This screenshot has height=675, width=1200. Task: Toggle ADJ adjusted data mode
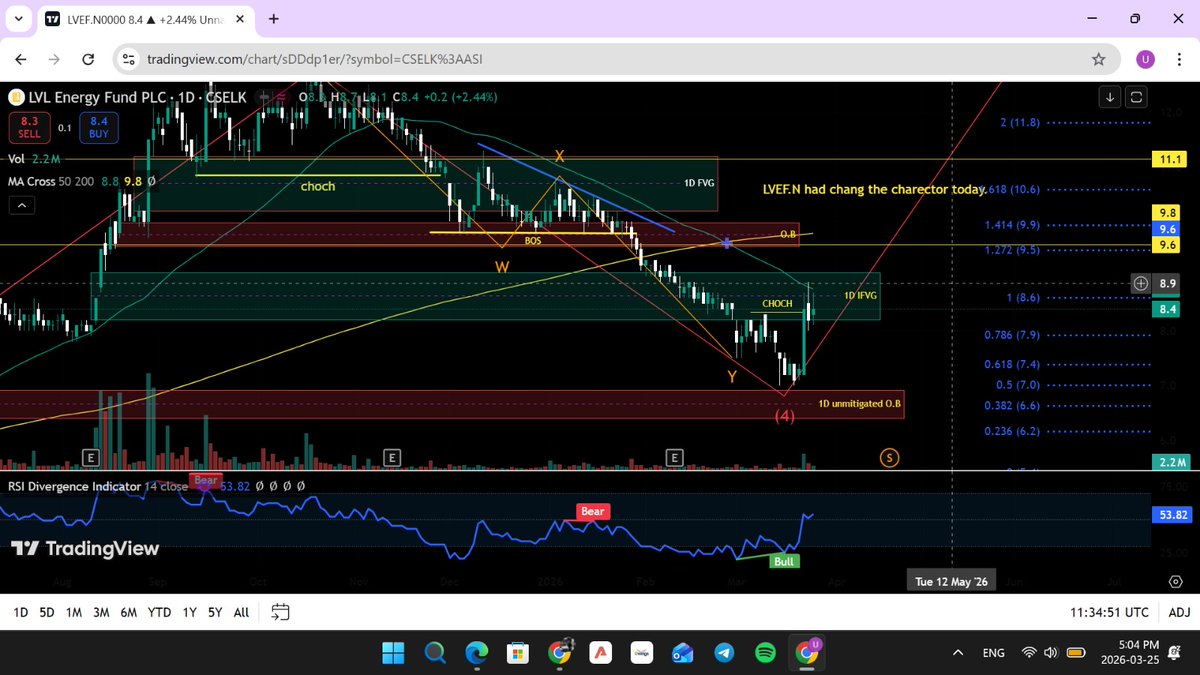[1178, 611]
